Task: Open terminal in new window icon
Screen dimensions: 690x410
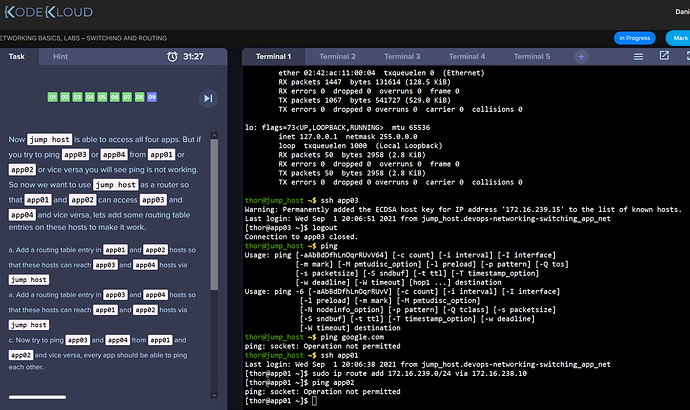Action: pos(665,57)
